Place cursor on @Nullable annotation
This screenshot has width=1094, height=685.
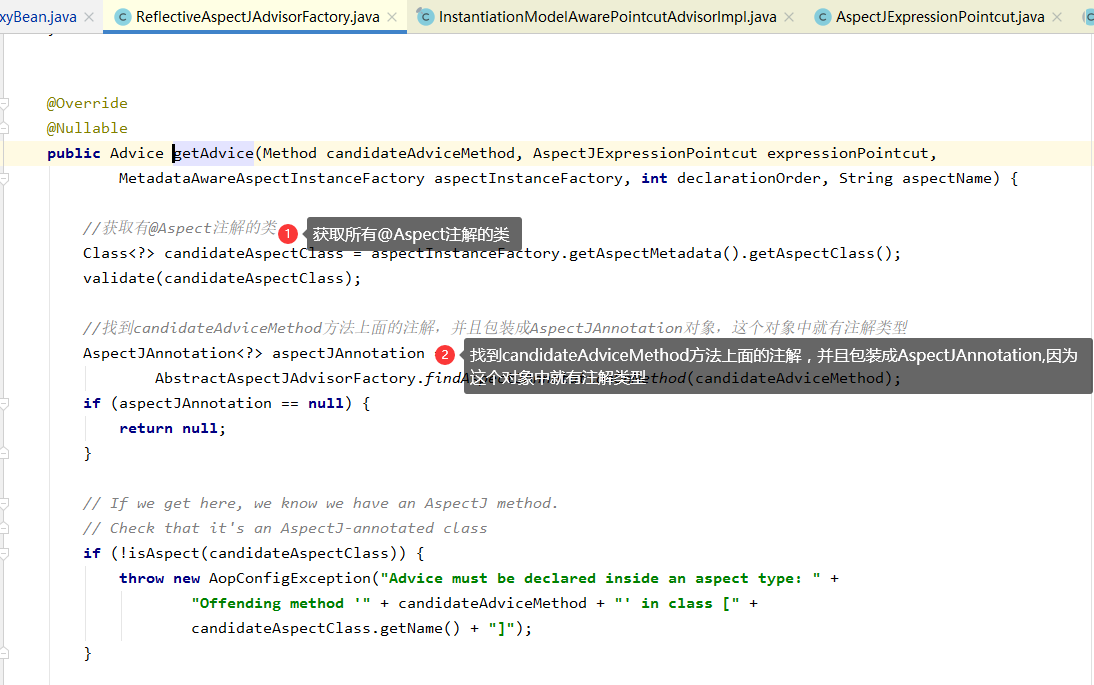click(87, 128)
